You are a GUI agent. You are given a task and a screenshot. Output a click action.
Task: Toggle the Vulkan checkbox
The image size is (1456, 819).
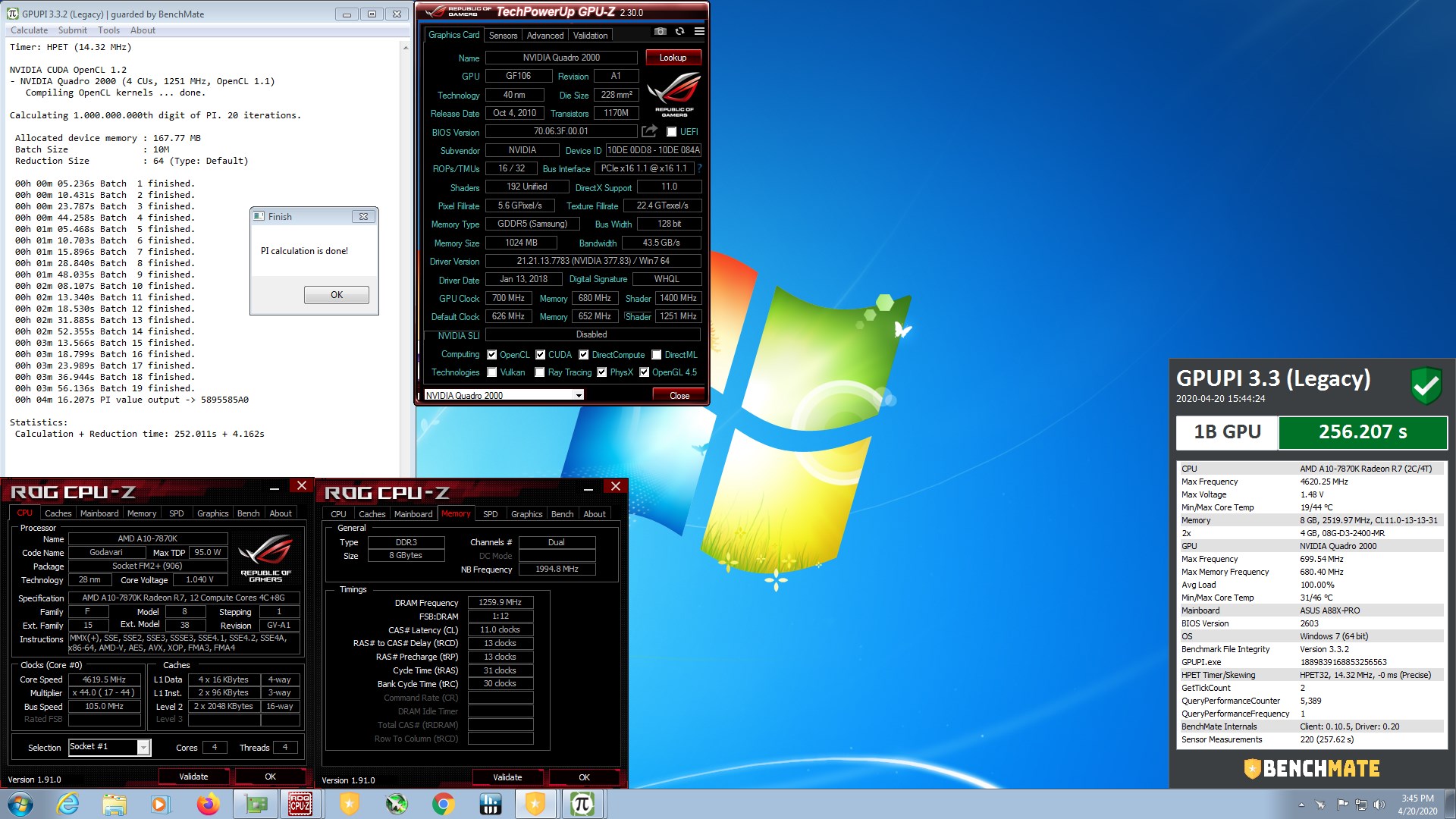[491, 372]
